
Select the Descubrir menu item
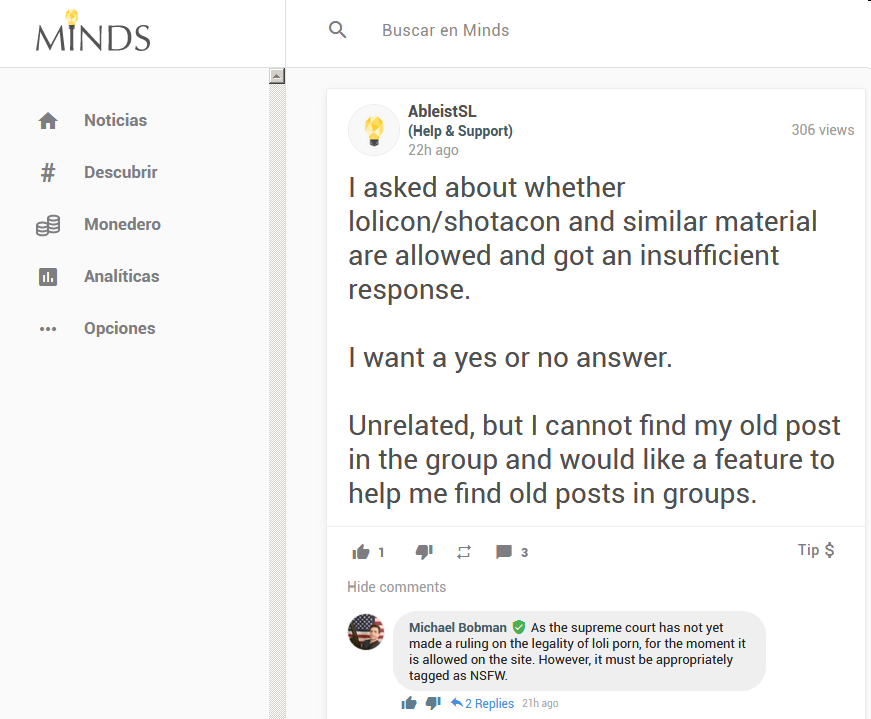(x=121, y=173)
